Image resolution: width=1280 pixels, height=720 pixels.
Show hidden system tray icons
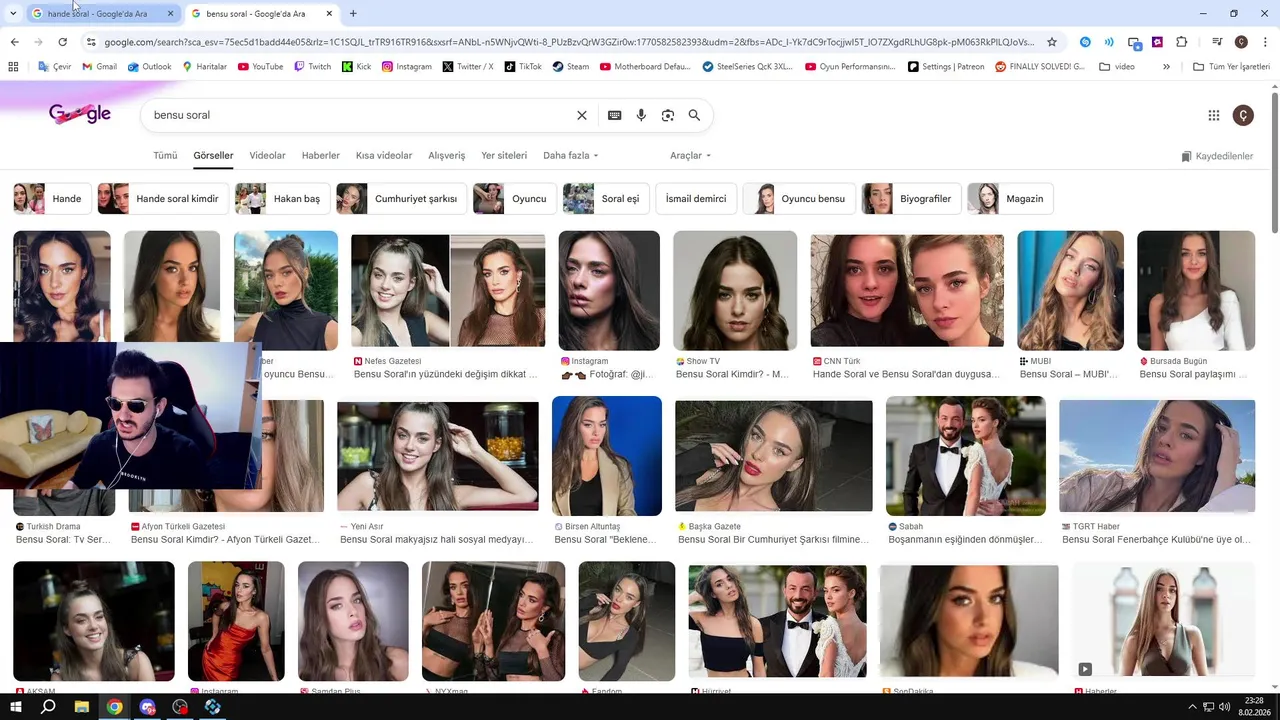pyautogui.click(x=1192, y=707)
